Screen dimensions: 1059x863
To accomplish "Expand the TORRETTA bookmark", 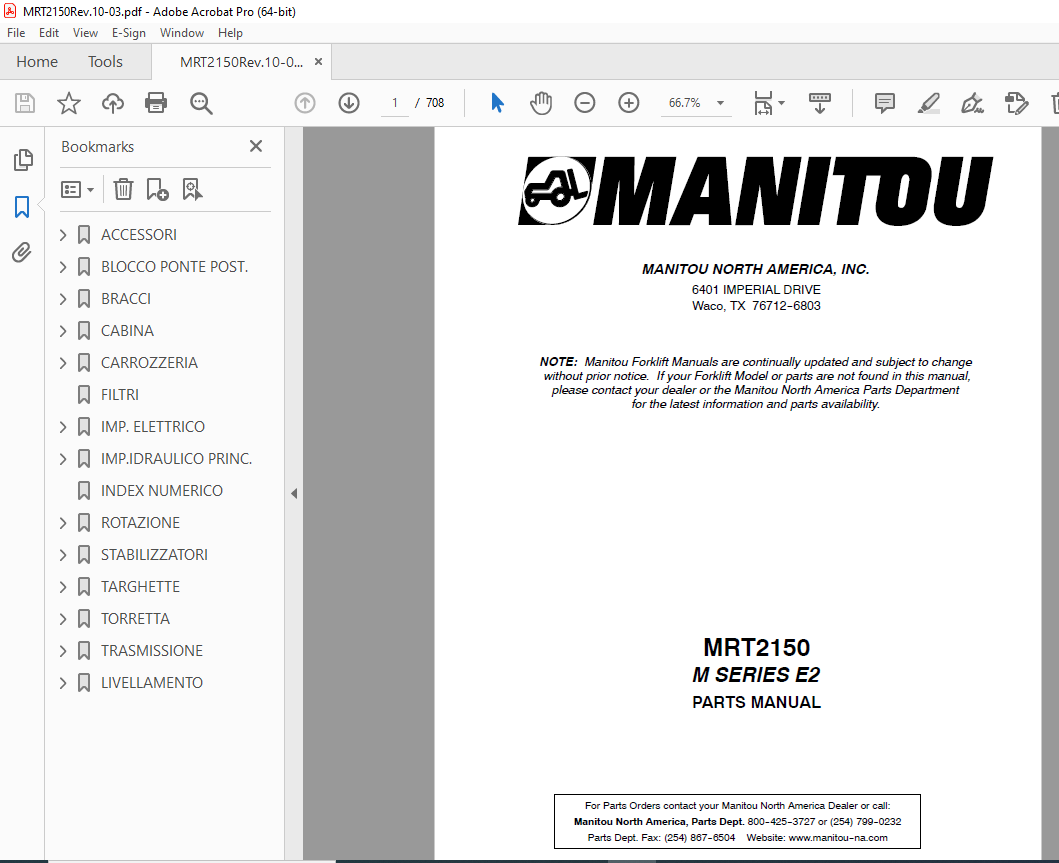I will pos(63,619).
